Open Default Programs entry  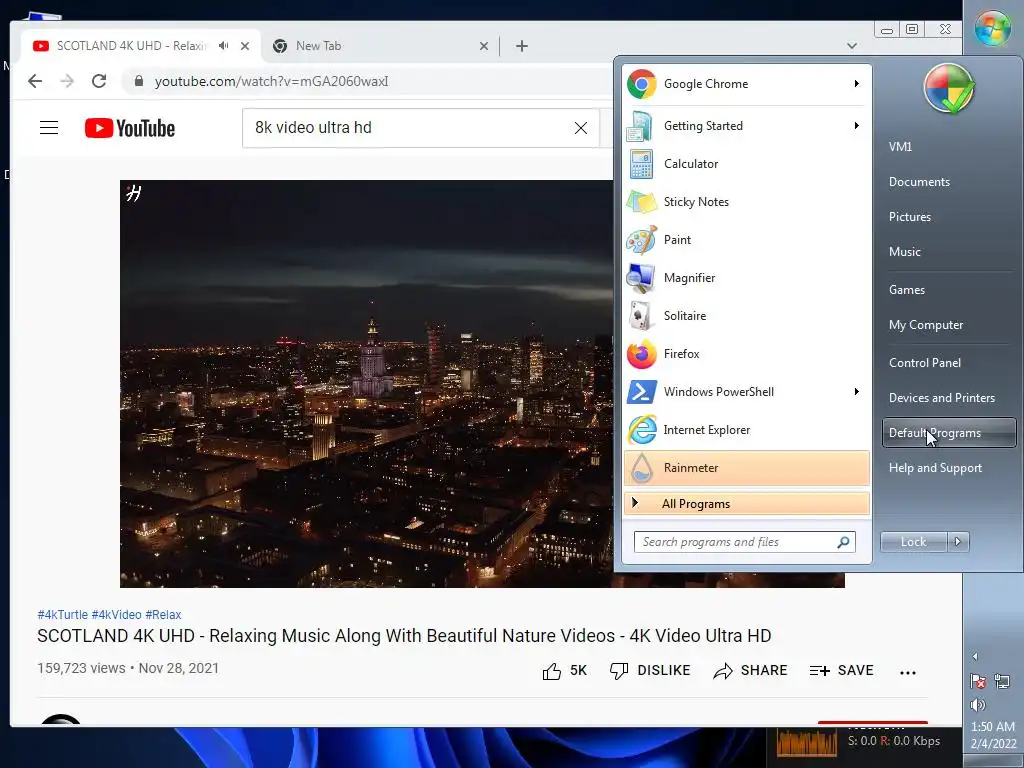(x=949, y=433)
